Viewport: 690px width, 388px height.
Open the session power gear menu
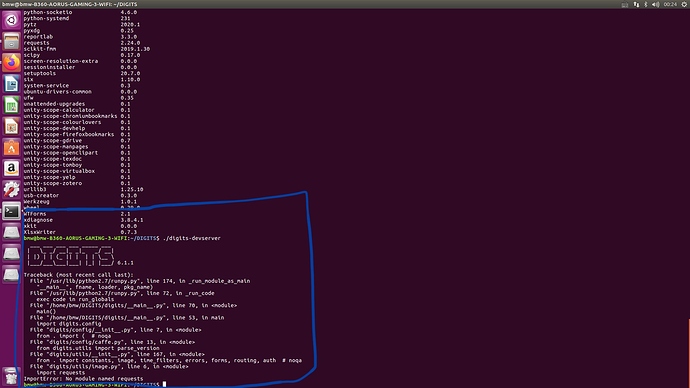point(684,4)
